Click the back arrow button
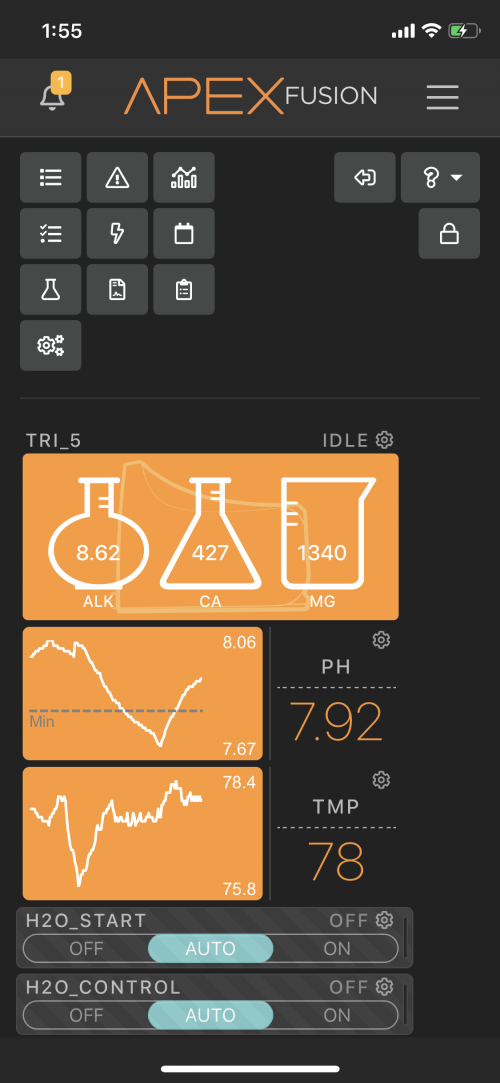 (365, 178)
